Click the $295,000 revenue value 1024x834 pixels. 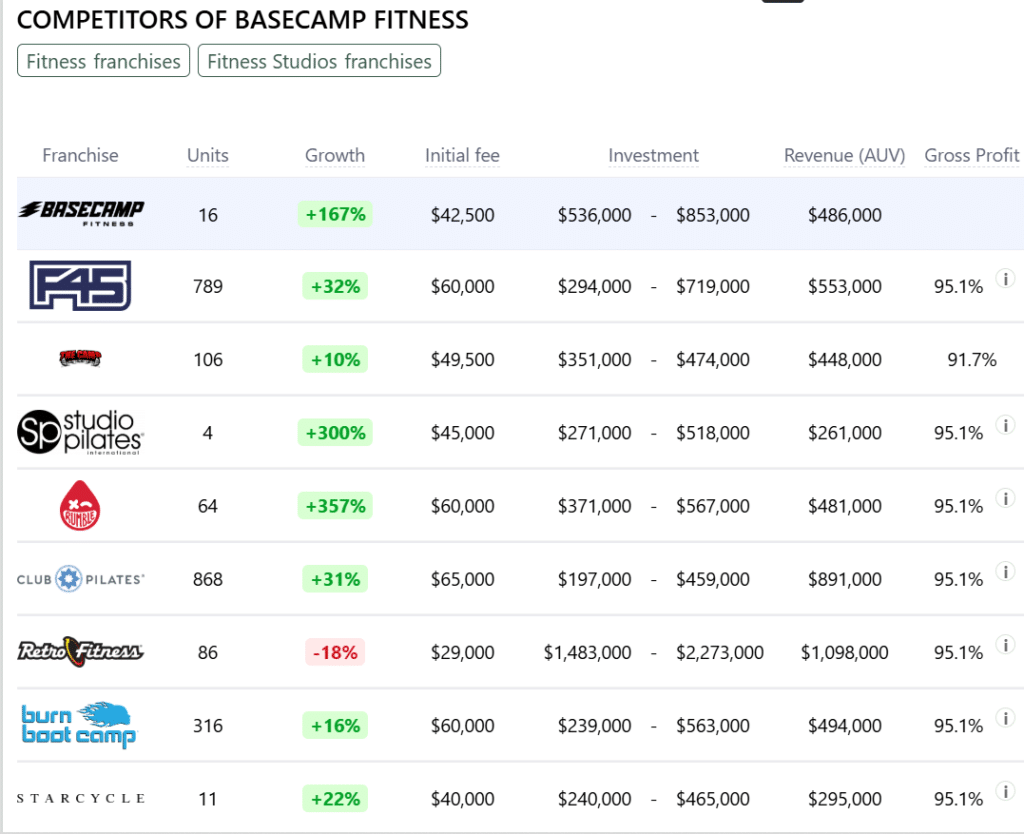click(844, 798)
